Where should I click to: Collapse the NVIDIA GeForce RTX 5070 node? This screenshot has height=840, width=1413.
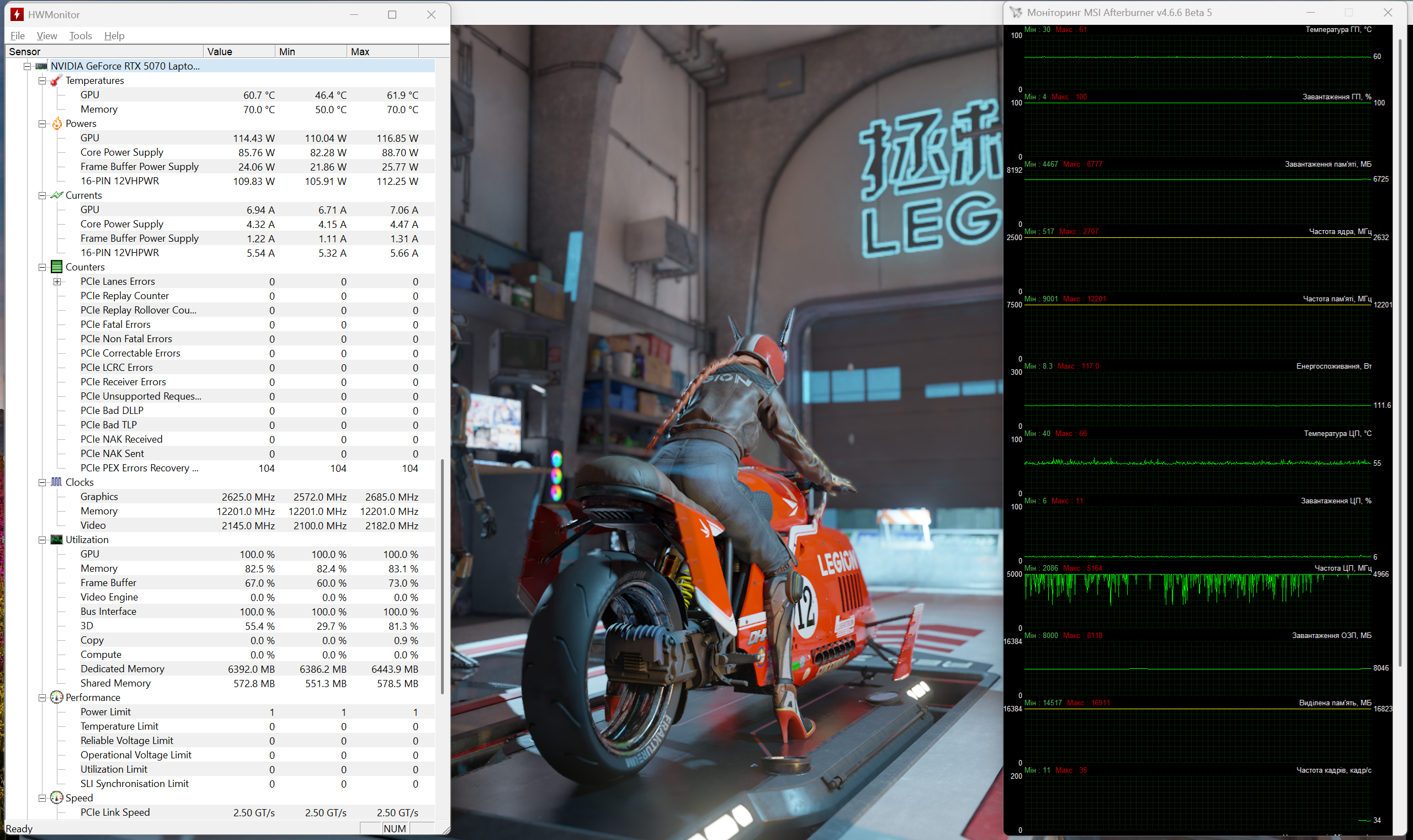point(26,66)
